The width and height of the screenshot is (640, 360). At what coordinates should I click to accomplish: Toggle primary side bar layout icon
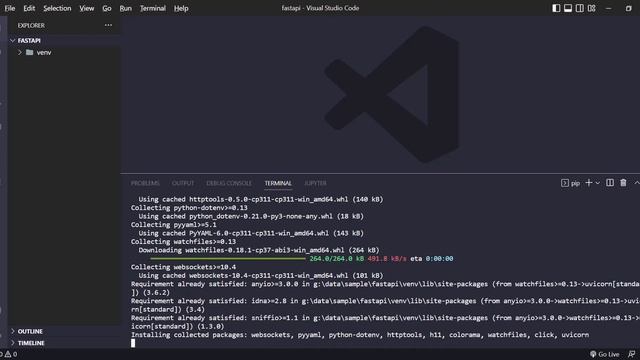556,8
